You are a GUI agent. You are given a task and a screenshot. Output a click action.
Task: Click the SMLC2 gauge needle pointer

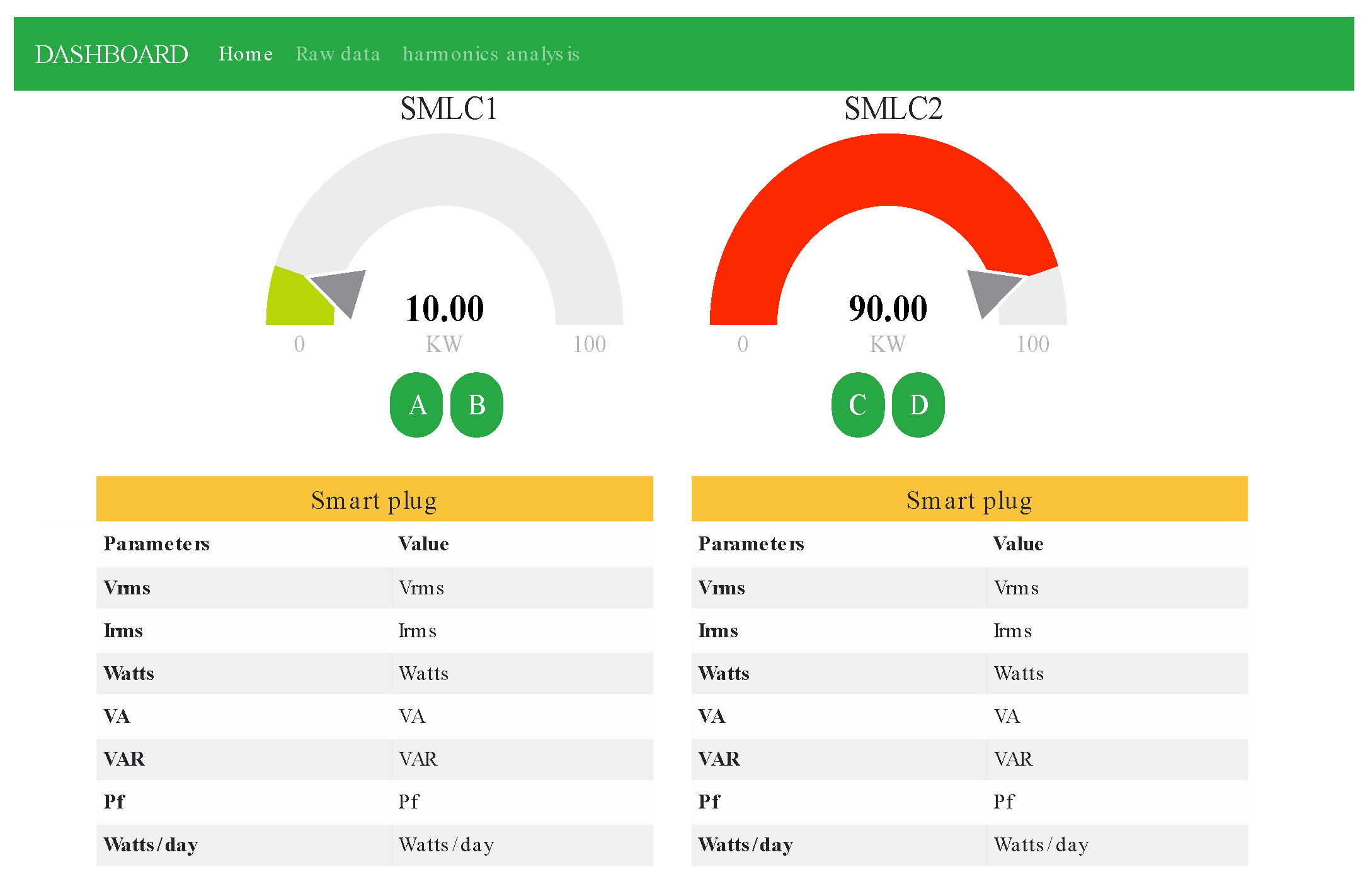990,289
